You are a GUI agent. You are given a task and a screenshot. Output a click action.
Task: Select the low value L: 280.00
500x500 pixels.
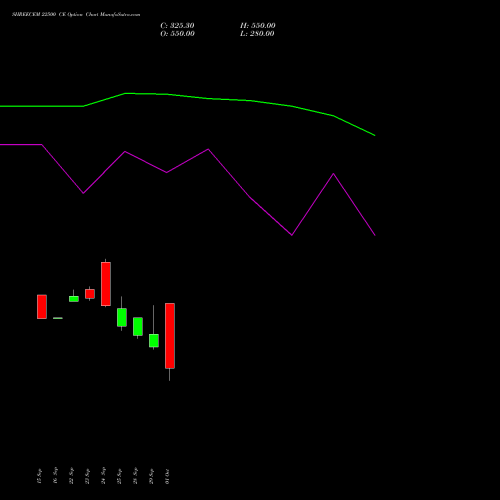click(257, 34)
